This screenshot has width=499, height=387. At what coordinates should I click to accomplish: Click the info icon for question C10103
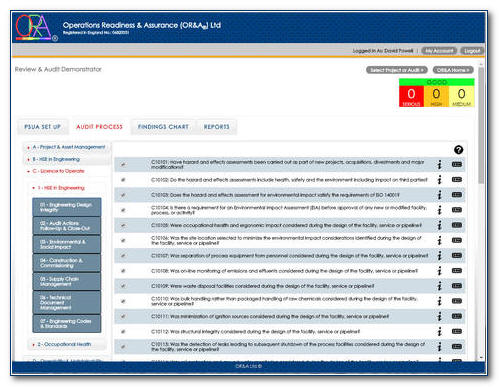point(439,195)
